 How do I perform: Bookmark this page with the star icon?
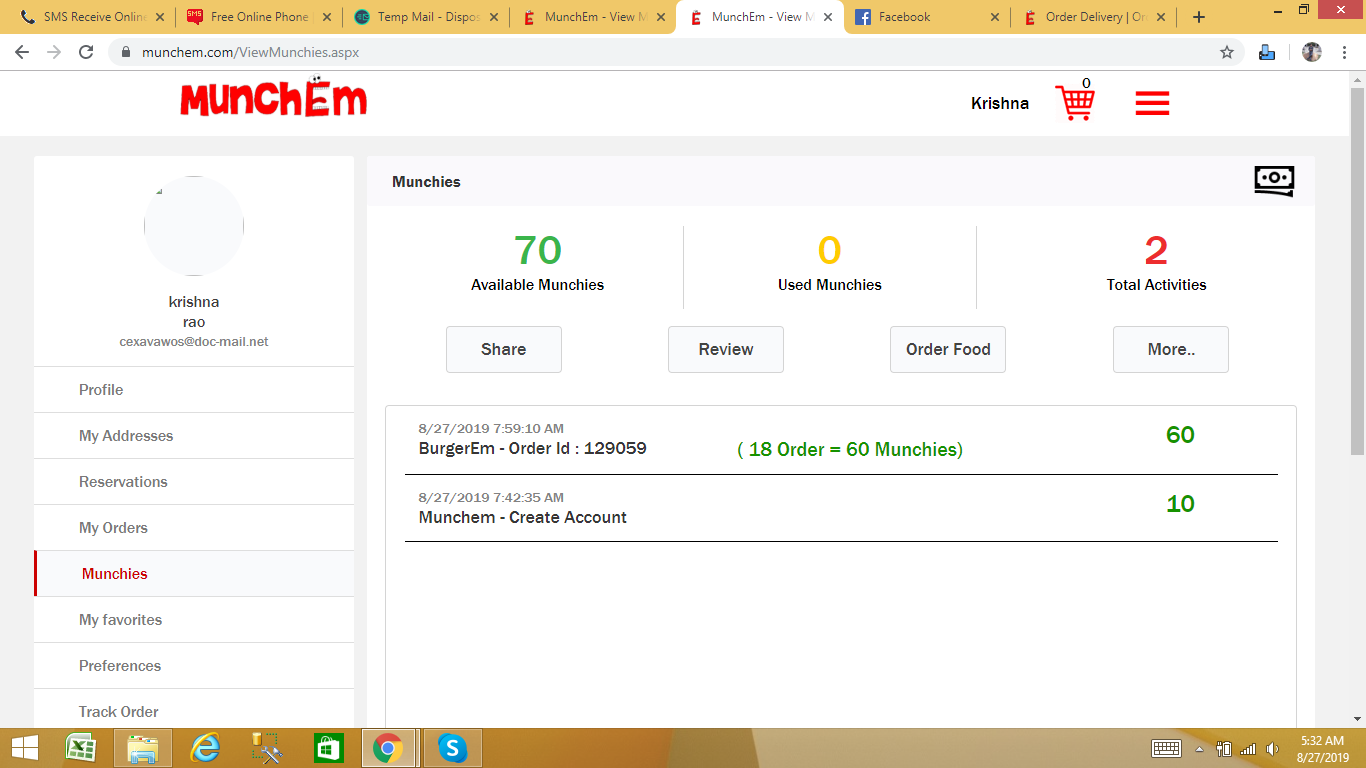(x=1227, y=52)
